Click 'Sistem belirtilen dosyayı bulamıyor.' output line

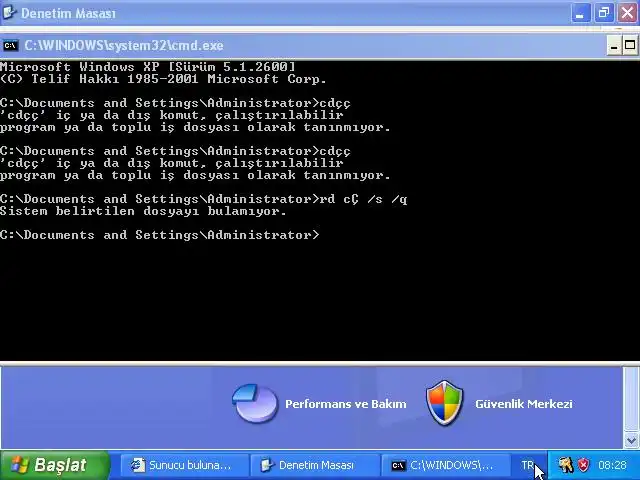[x=143, y=211]
